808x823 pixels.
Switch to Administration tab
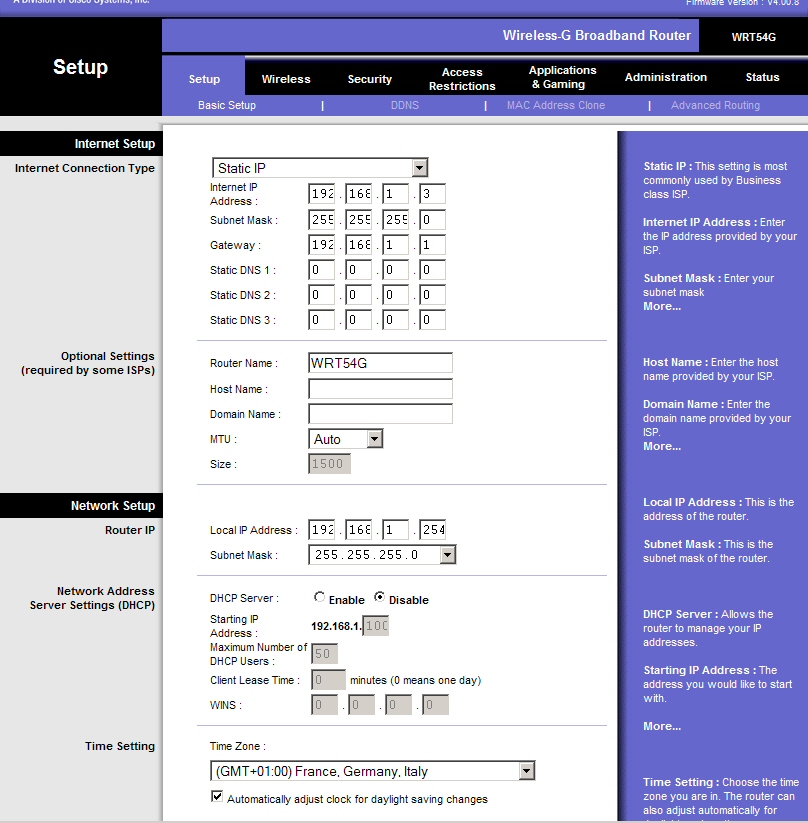665,77
